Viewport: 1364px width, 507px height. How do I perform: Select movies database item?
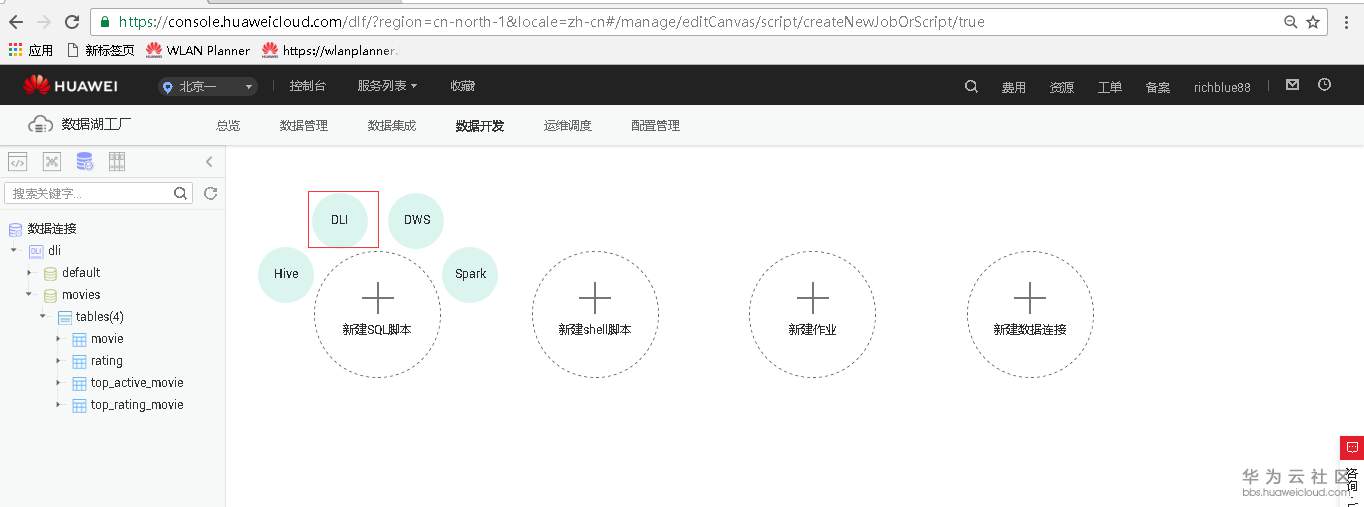(x=81, y=295)
